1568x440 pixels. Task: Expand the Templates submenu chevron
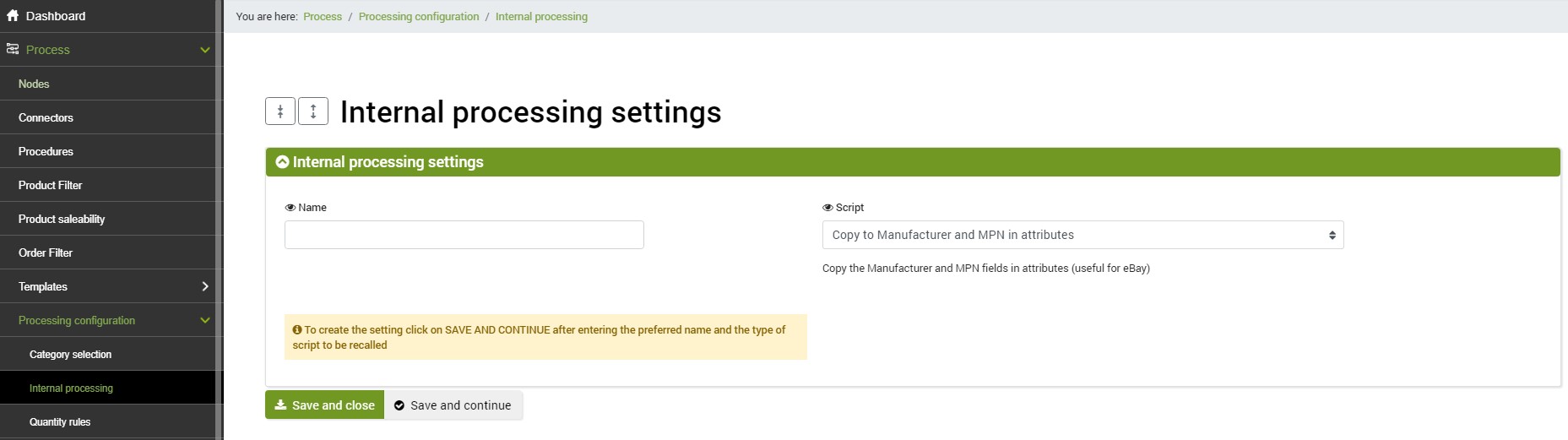coord(205,286)
